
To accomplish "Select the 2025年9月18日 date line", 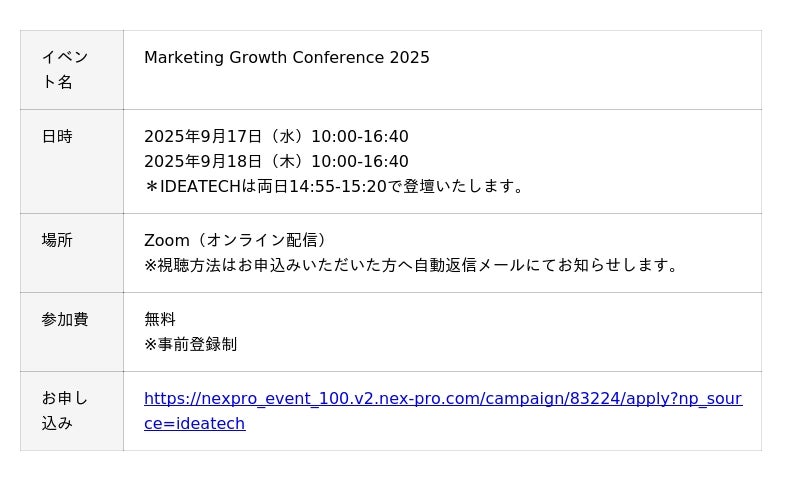I will point(276,162).
